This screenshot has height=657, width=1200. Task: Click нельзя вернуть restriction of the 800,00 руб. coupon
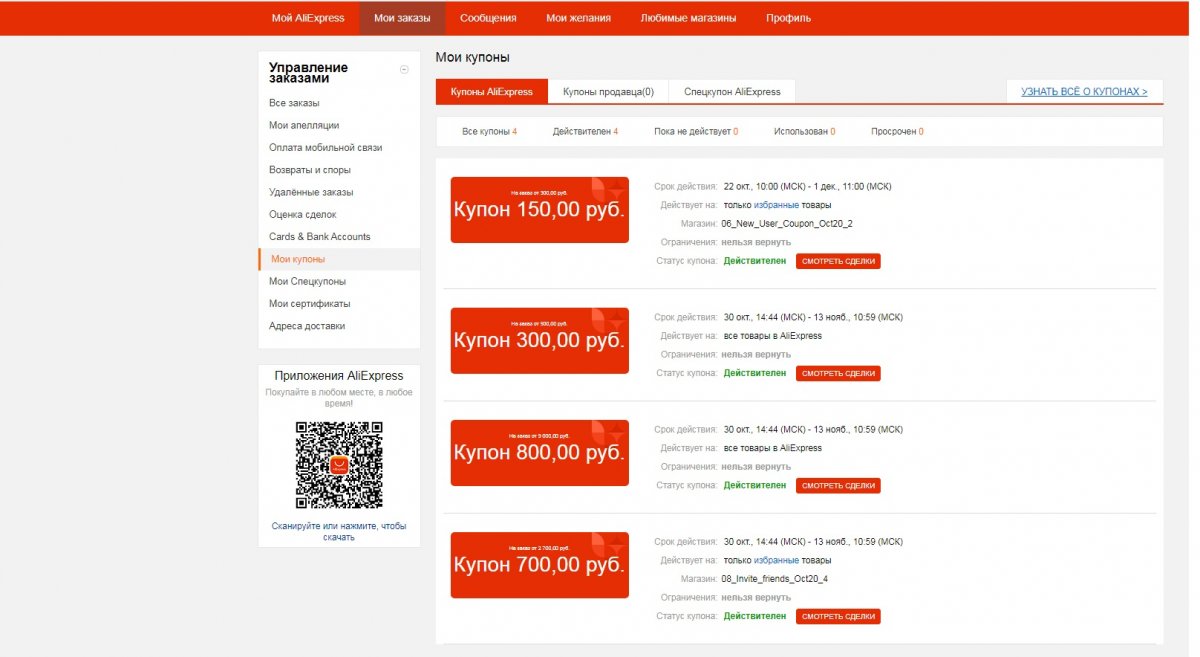756,467
